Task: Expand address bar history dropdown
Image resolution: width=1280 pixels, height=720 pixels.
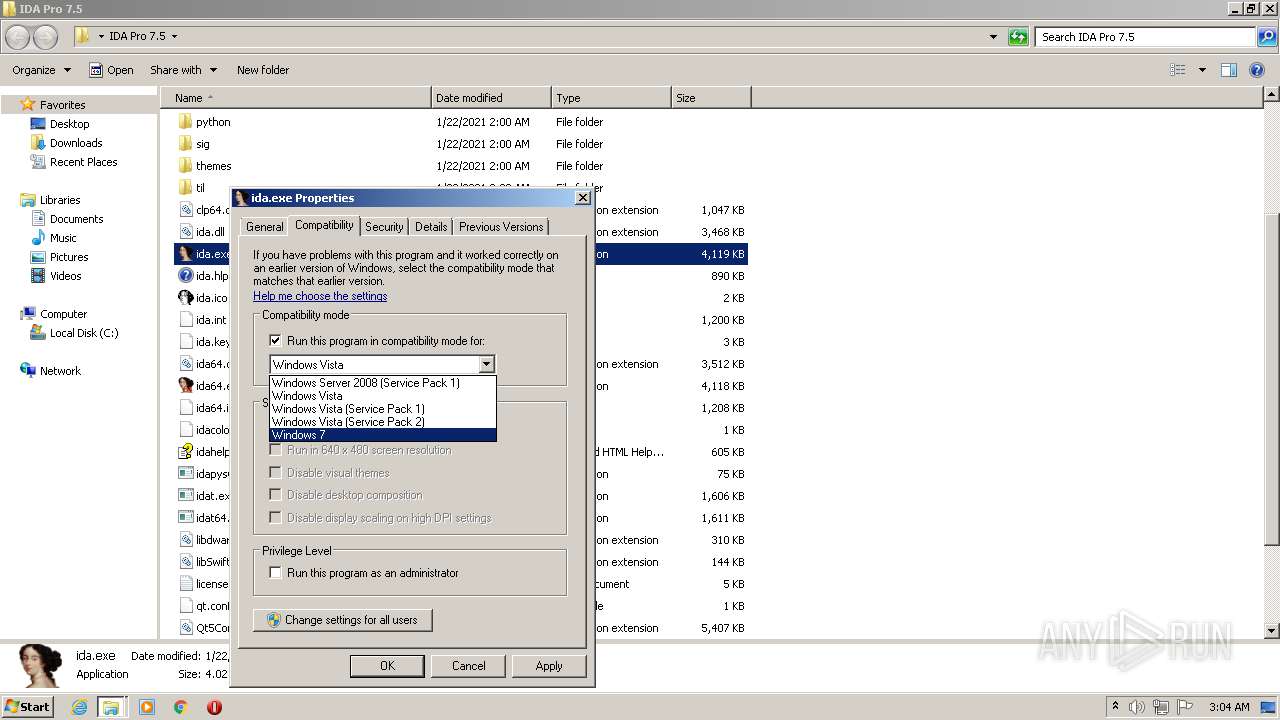Action: 993,37
